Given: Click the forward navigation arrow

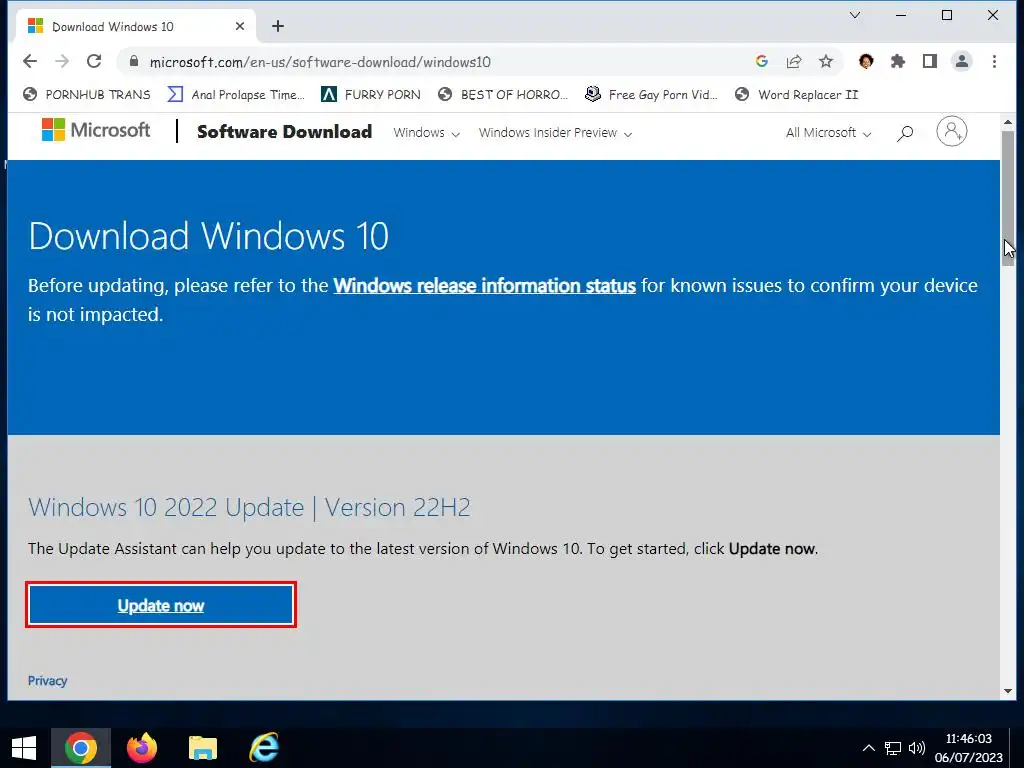Looking at the screenshot, I should tap(62, 61).
